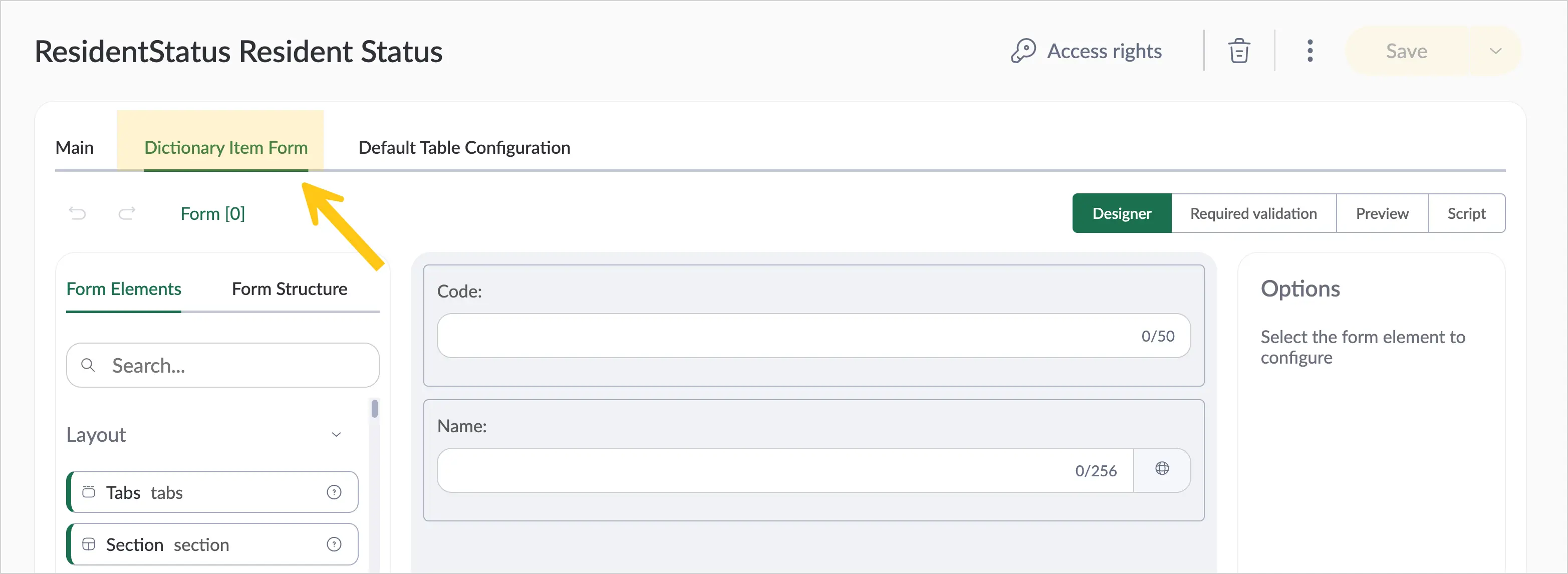This screenshot has width=1568, height=574.
Task: Switch to Designer mode
Action: 1122,214
